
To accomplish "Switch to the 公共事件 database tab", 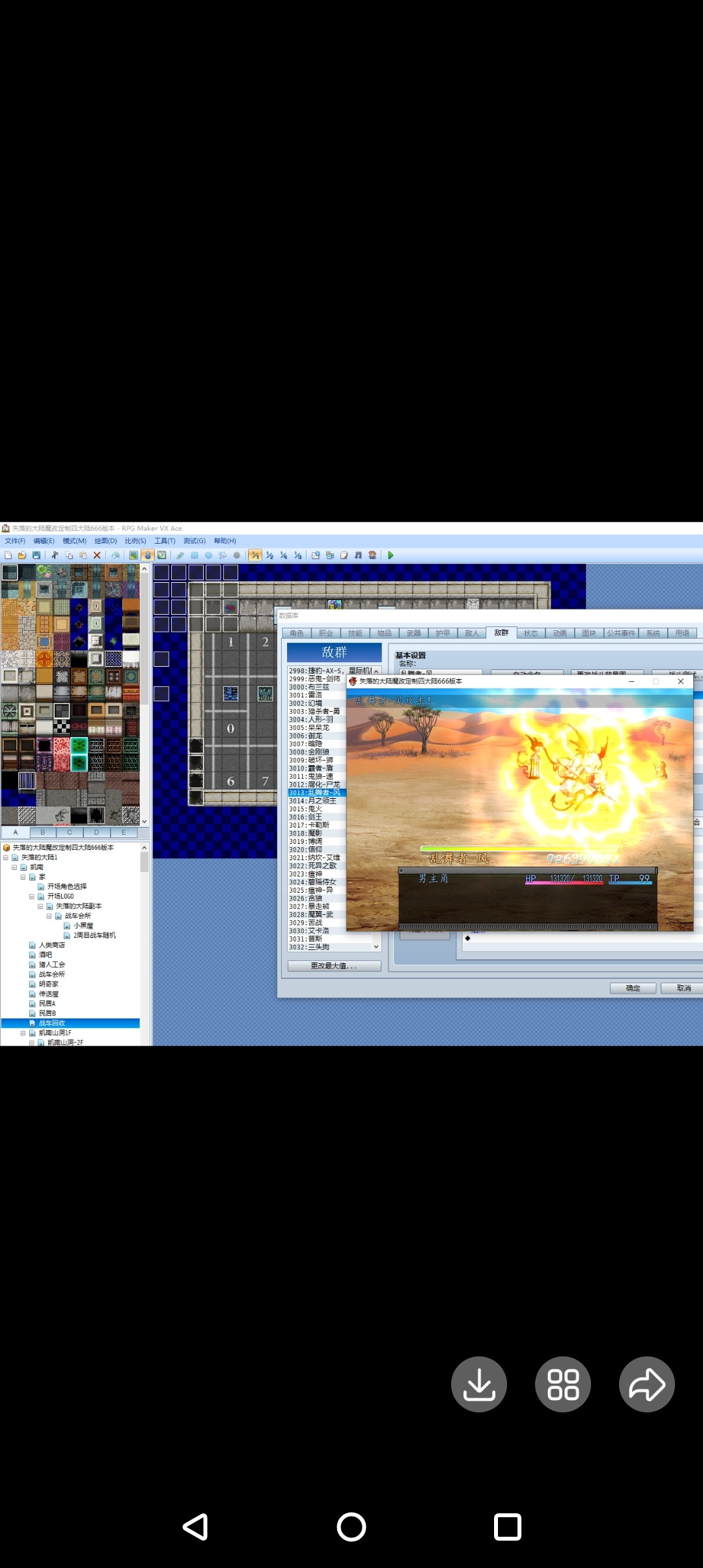I will (x=622, y=633).
